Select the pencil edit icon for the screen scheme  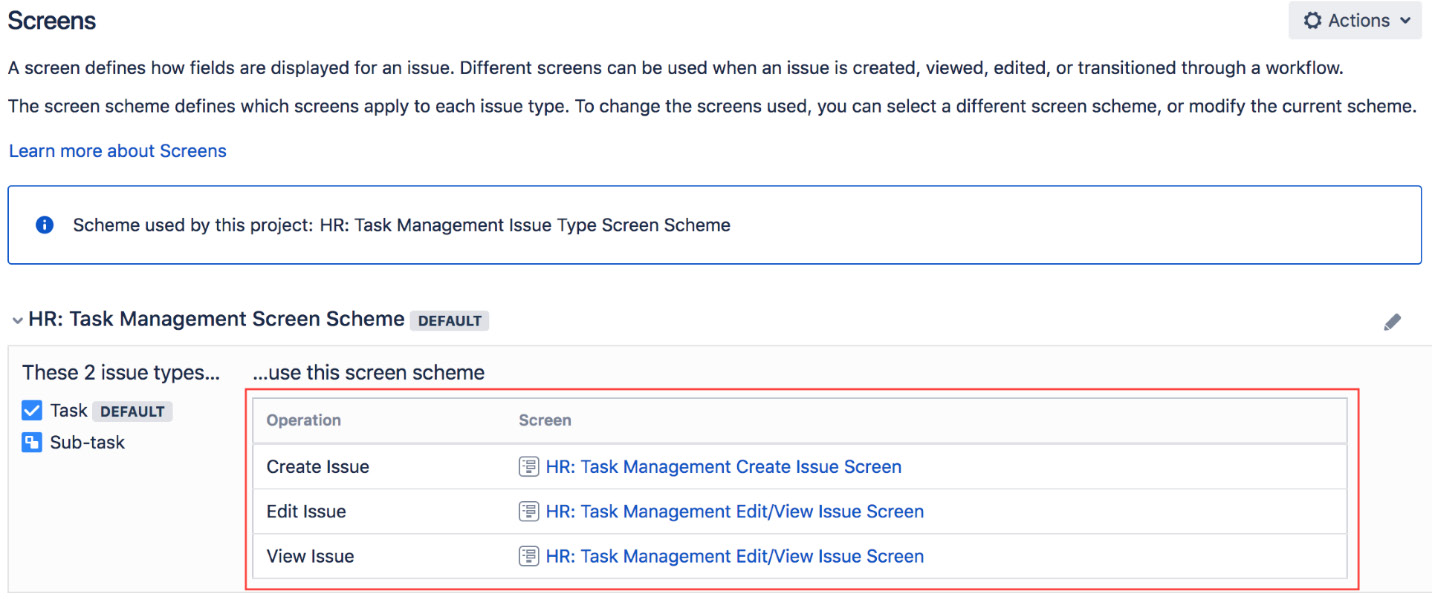(x=1393, y=321)
